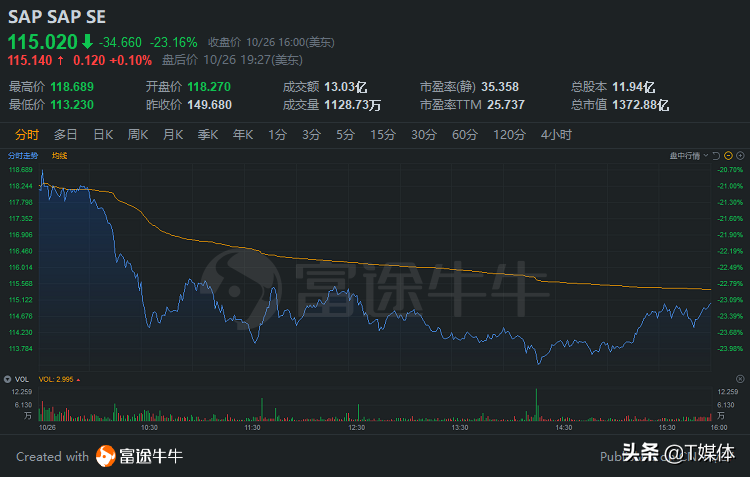Click the 总股本 value 11.94亿
Viewport: 750px width, 477px height.
(x=633, y=87)
